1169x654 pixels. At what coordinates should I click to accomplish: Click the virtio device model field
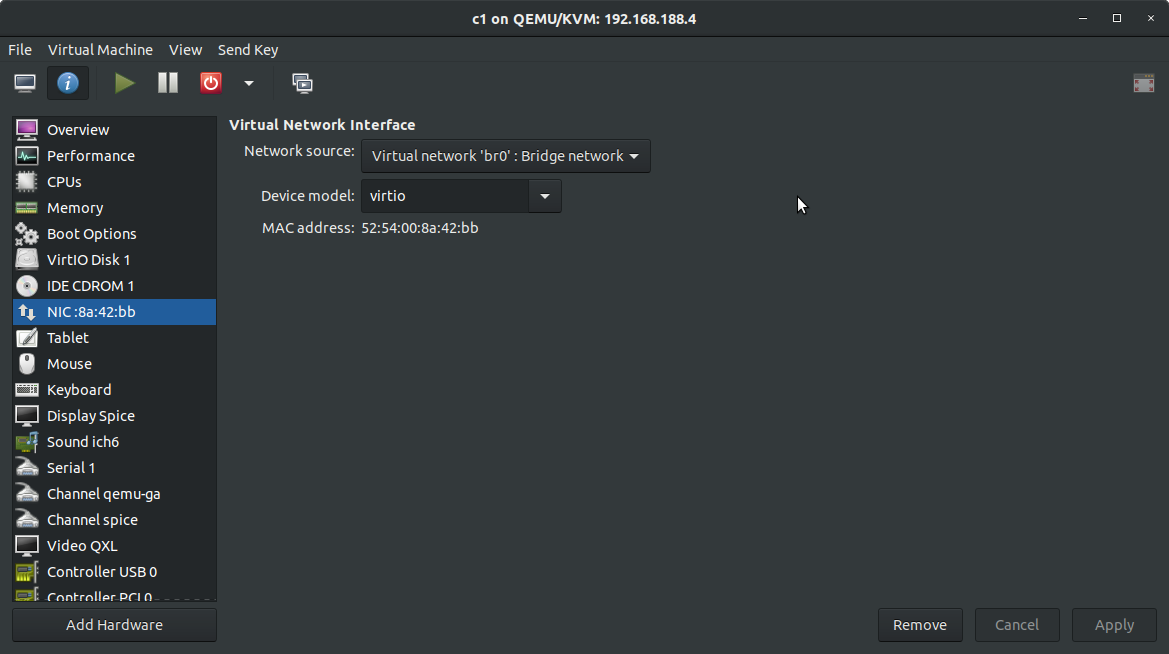445,196
